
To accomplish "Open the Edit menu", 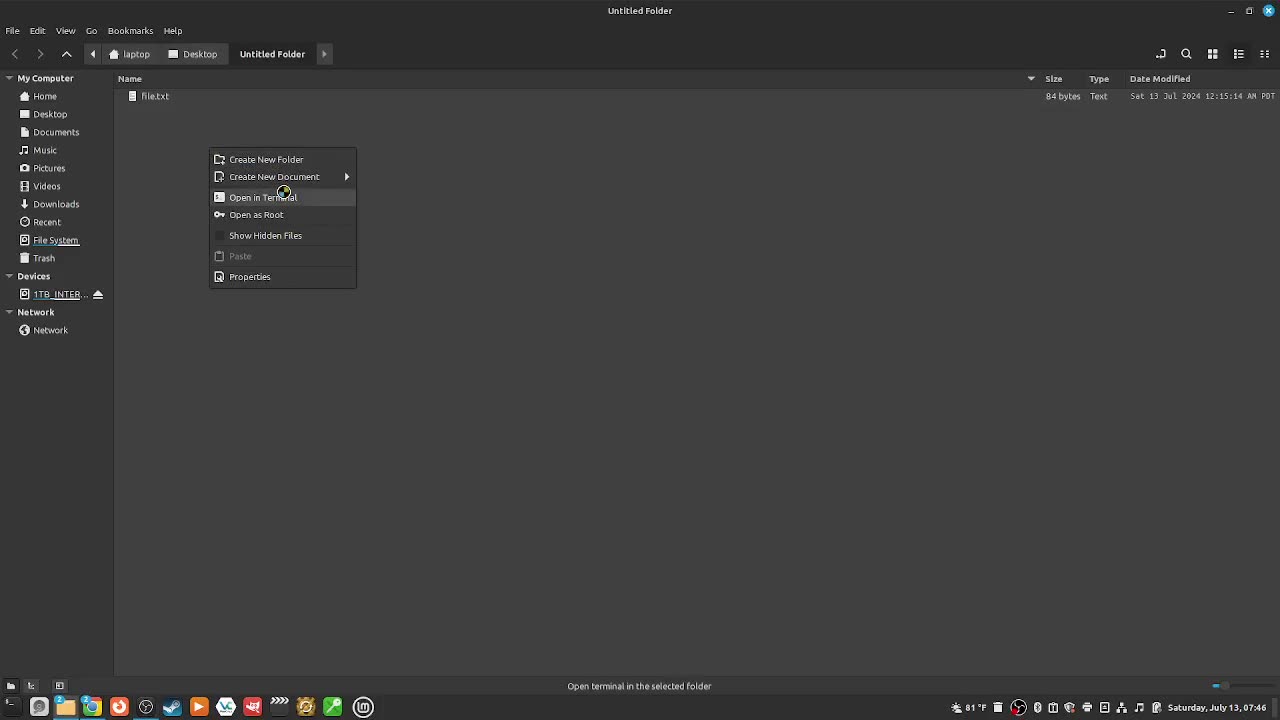I will tap(37, 31).
